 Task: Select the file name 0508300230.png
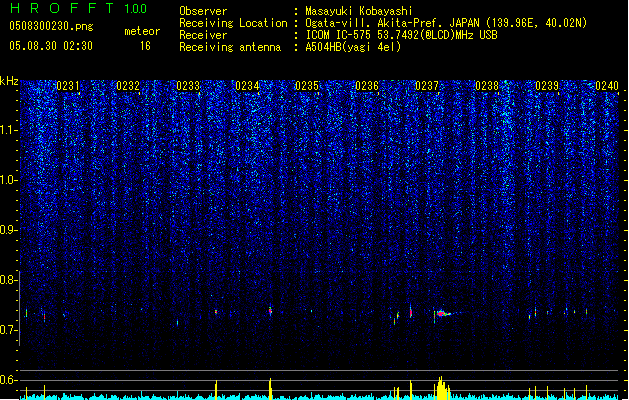click(51, 26)
